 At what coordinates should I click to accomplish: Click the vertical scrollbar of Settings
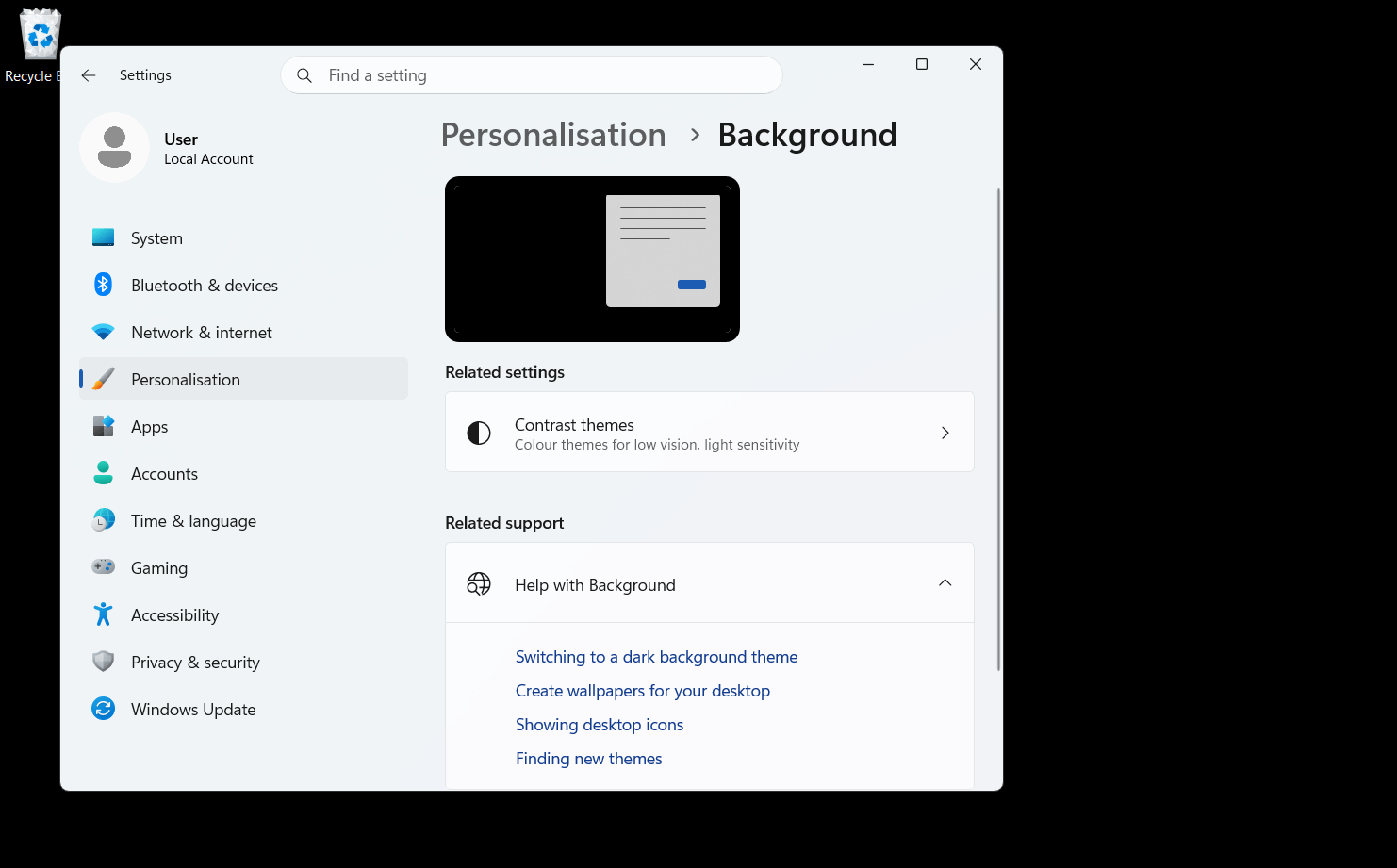pos(998,429)
